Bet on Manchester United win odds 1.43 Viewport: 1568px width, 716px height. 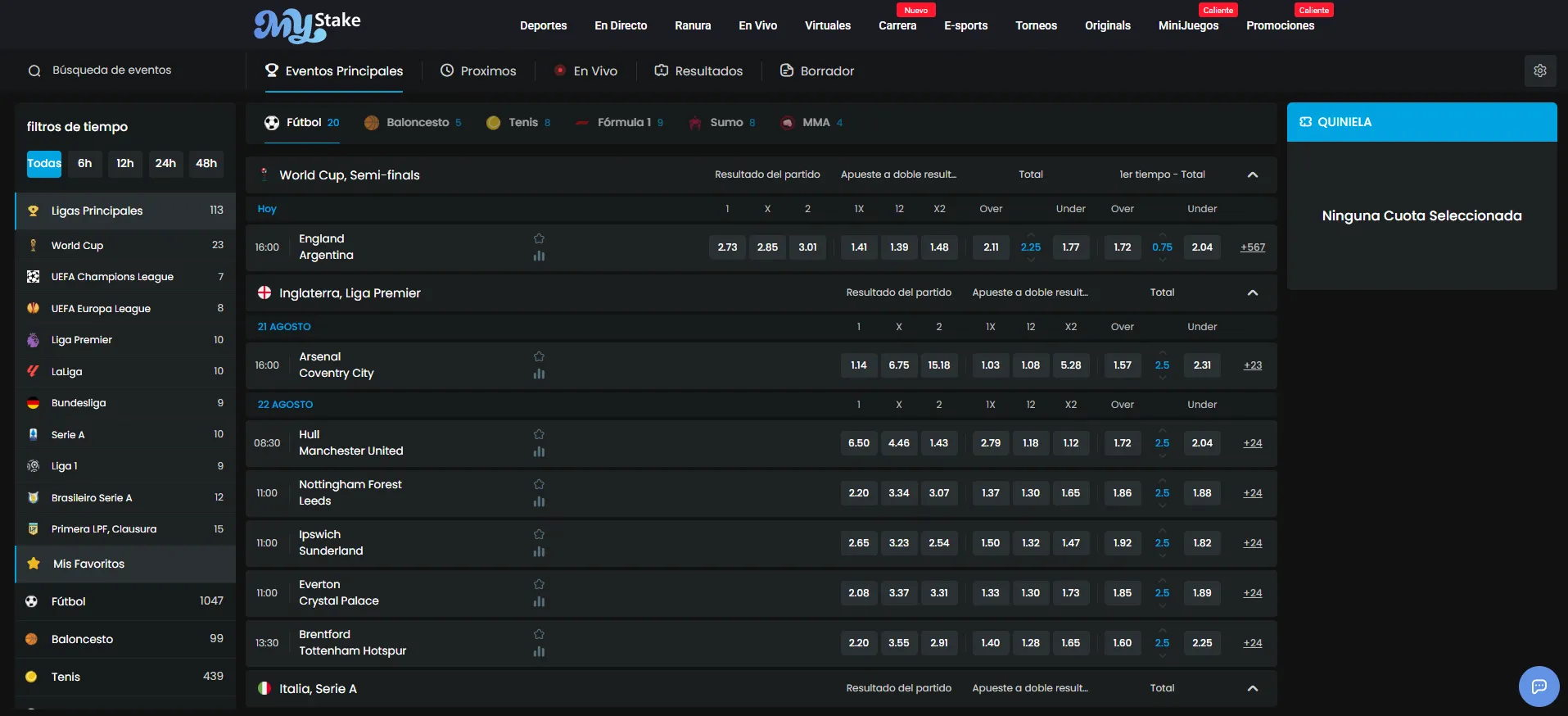click(x=938, y=442)
